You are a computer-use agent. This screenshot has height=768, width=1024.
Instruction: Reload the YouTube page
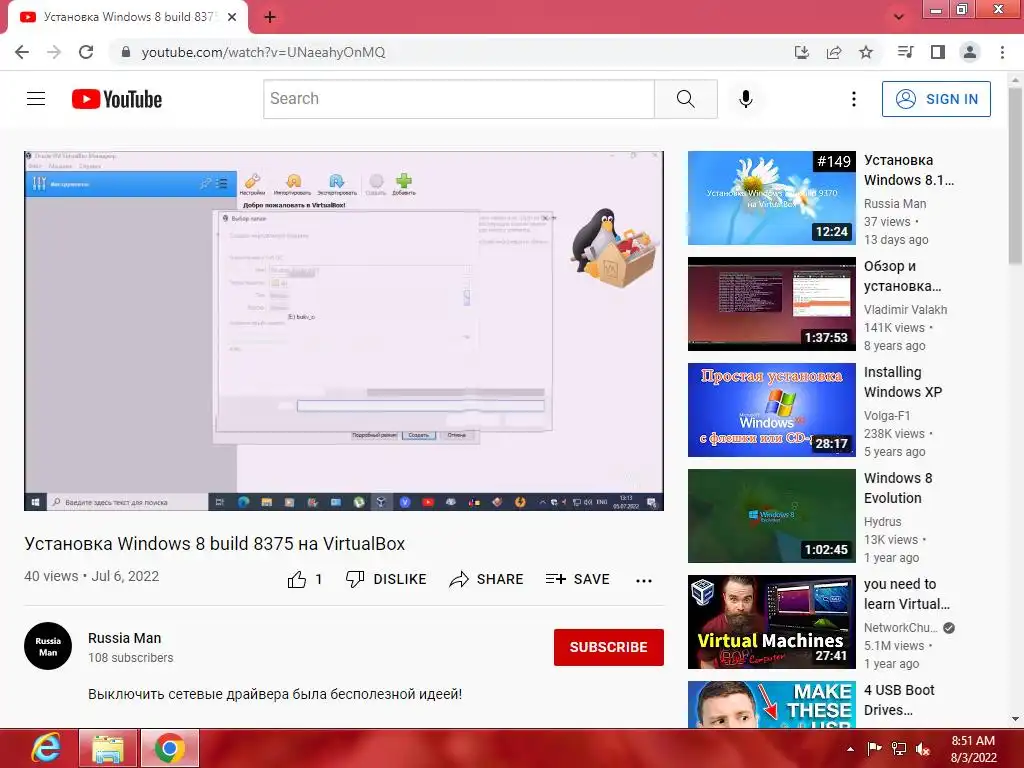[x=86, y=52]
